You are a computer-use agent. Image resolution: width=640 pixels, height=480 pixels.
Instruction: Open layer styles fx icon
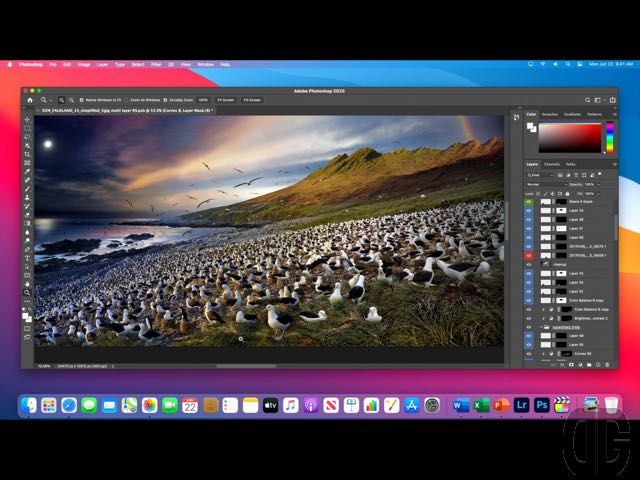tap(562, 364)
